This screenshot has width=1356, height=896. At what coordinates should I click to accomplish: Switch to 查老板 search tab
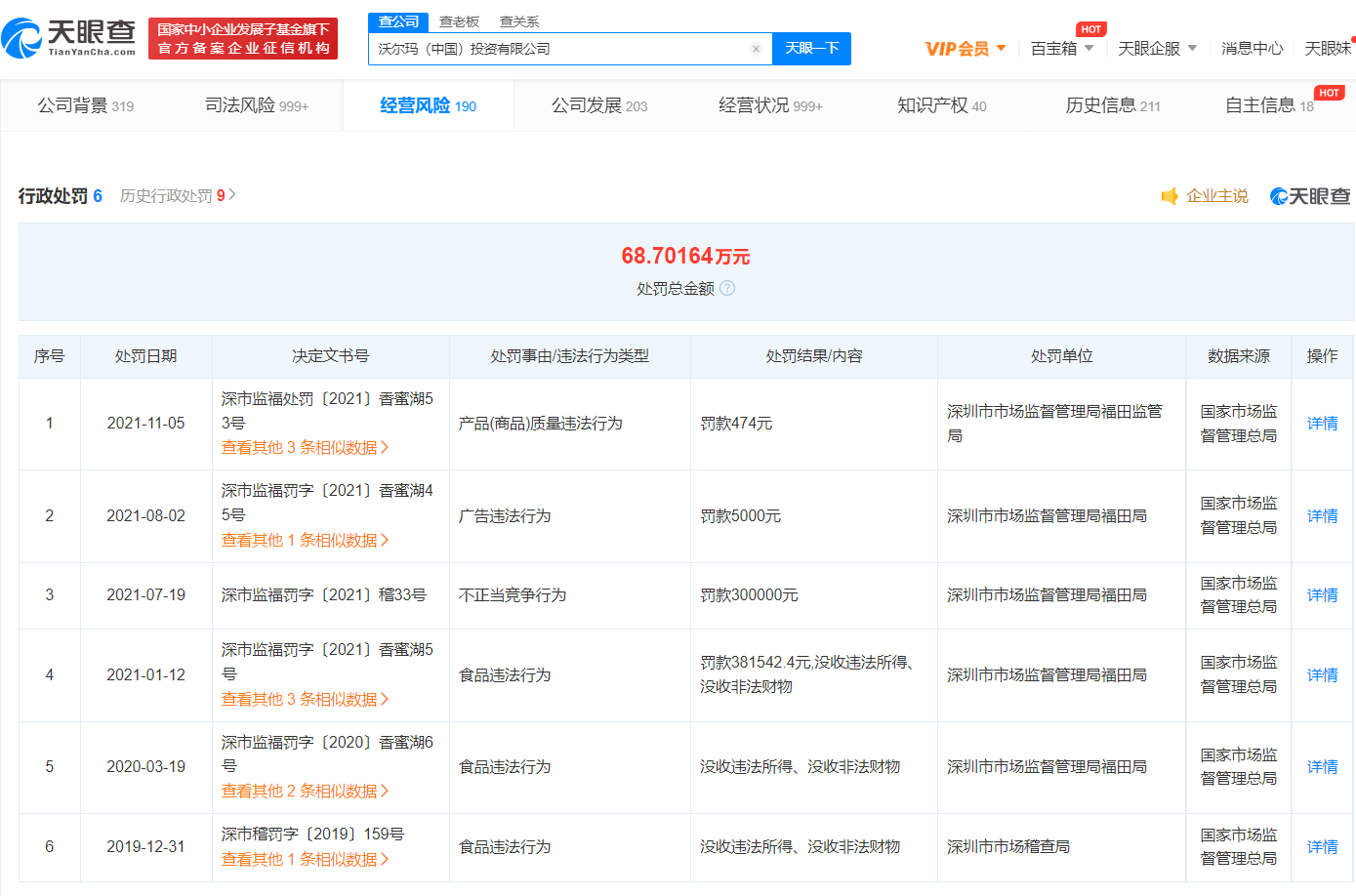point(459,21)
